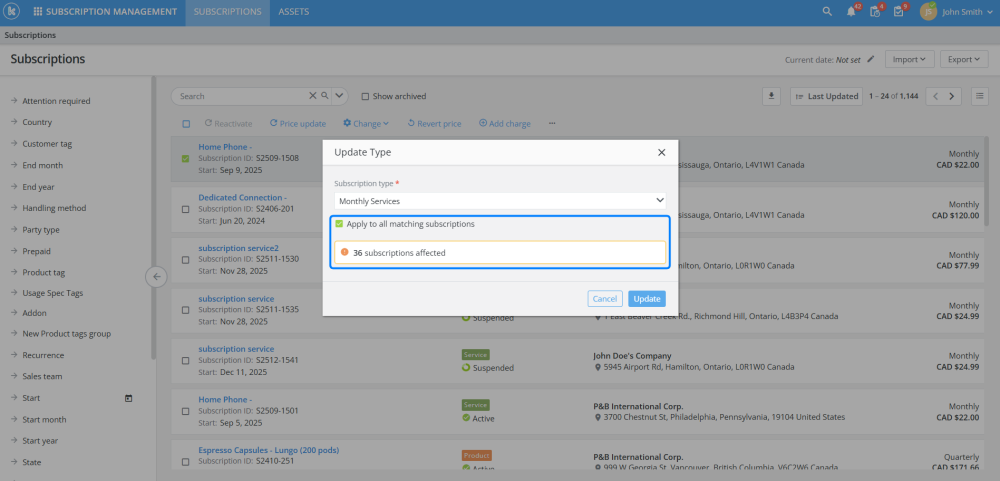Click the download icon above the list
The width and height of the screenshot is (1000, 481).
(x=771, y=96)
